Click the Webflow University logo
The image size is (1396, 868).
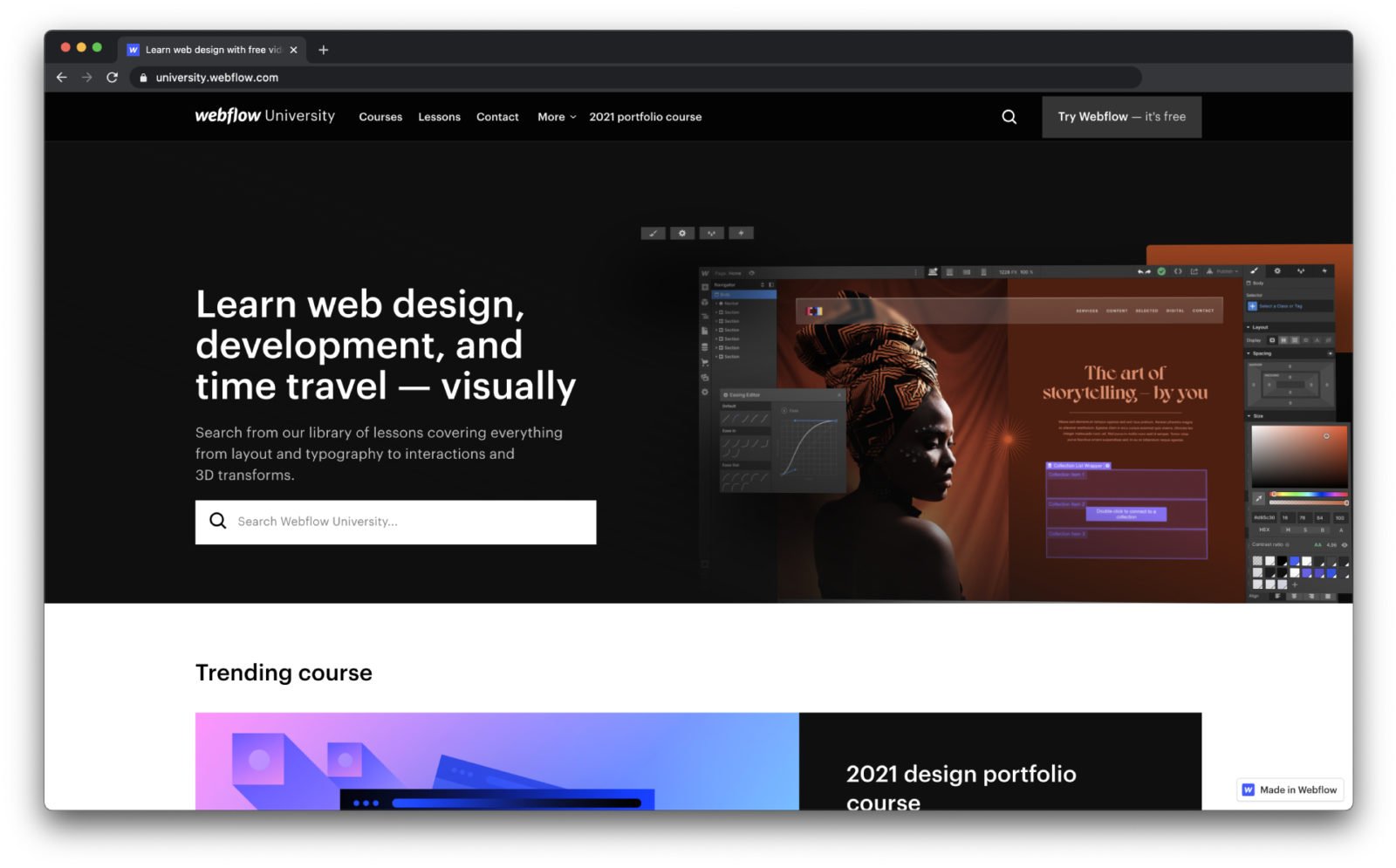coord(264,116)
